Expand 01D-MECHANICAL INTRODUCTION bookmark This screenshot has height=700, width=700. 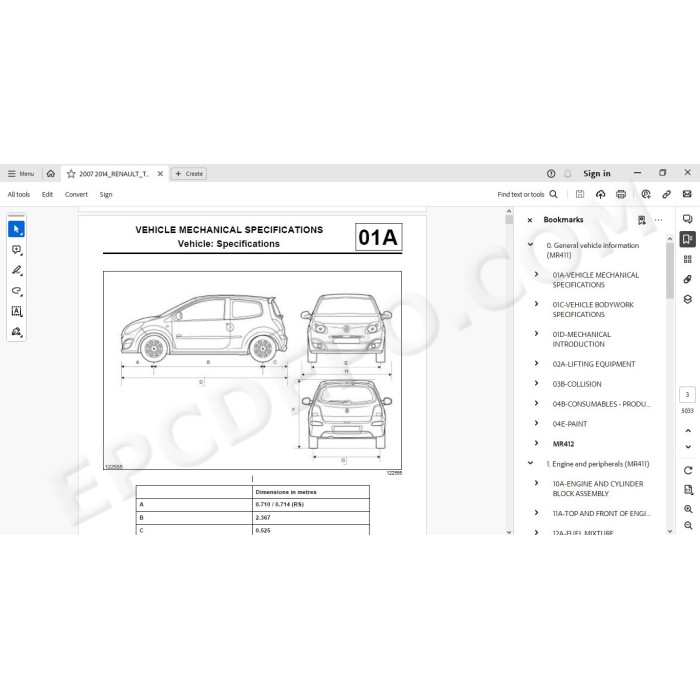coord(537,334)
